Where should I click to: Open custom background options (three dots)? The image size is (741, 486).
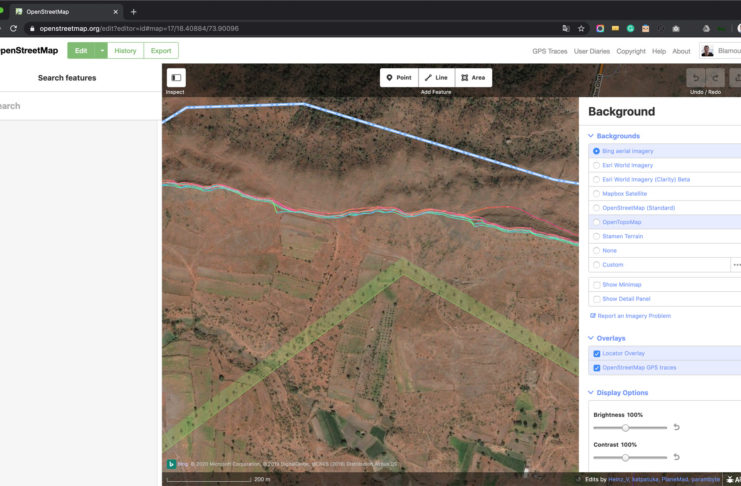736,265
